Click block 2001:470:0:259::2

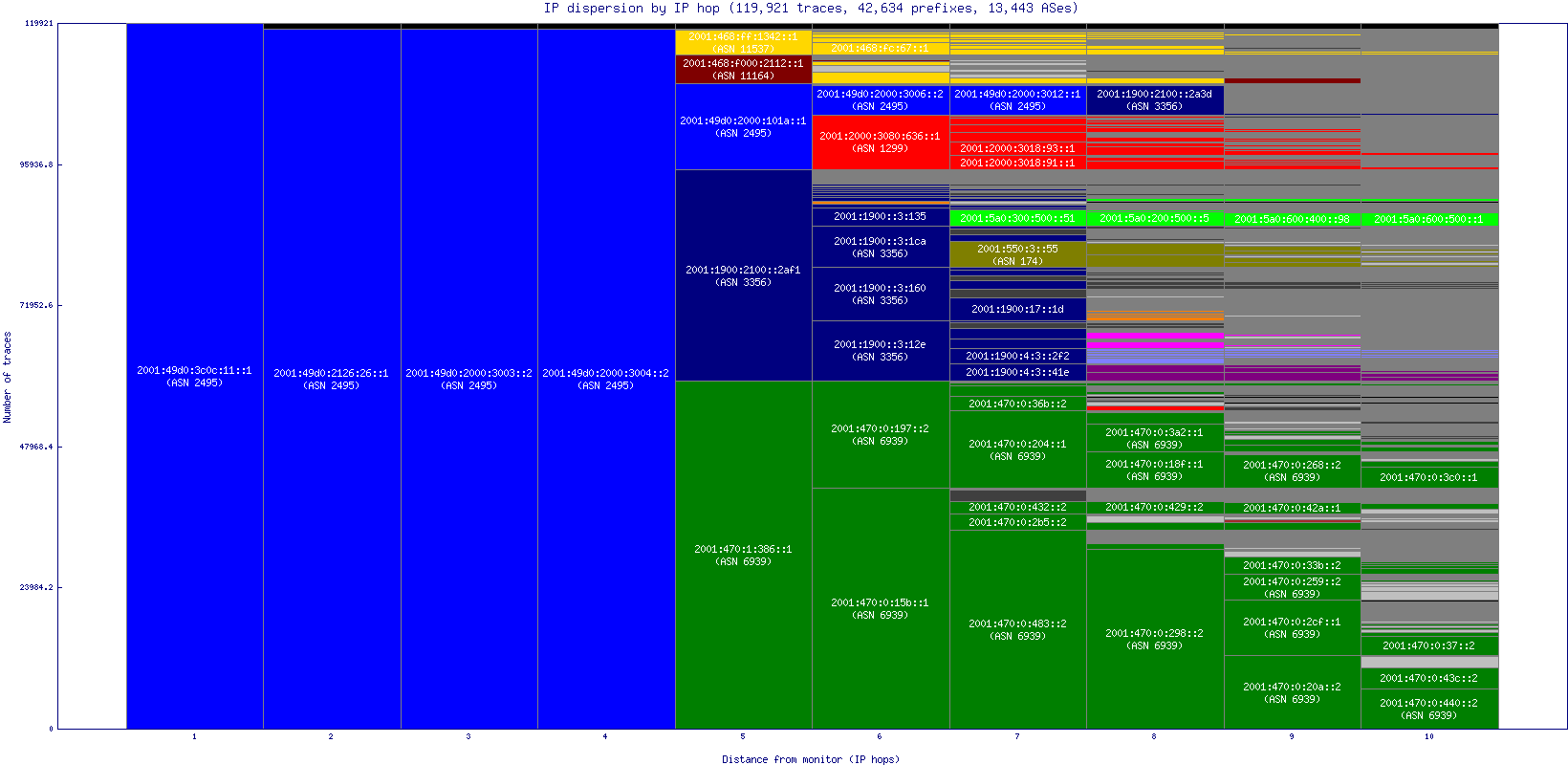point(1293,587)
